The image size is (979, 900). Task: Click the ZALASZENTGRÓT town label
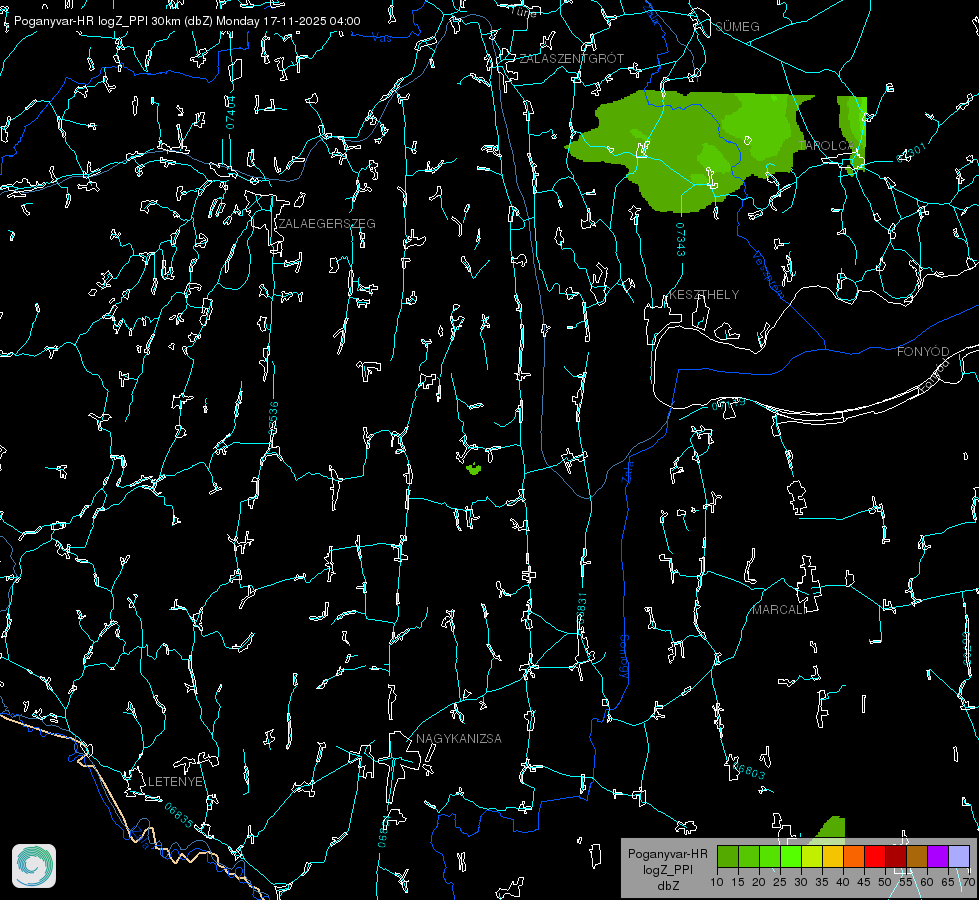tap(571, 59)
